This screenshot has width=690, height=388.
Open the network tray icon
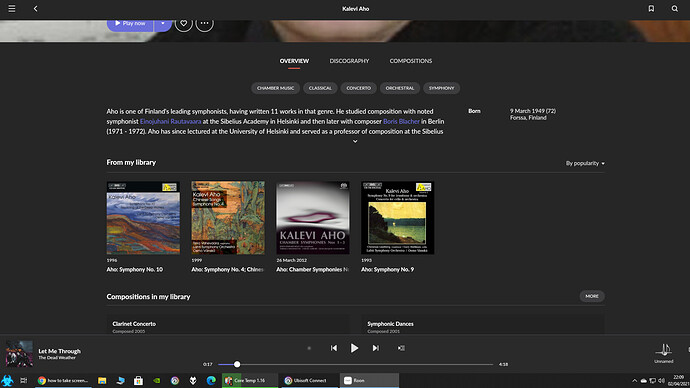pyautogui.click(x=653, y=381)
